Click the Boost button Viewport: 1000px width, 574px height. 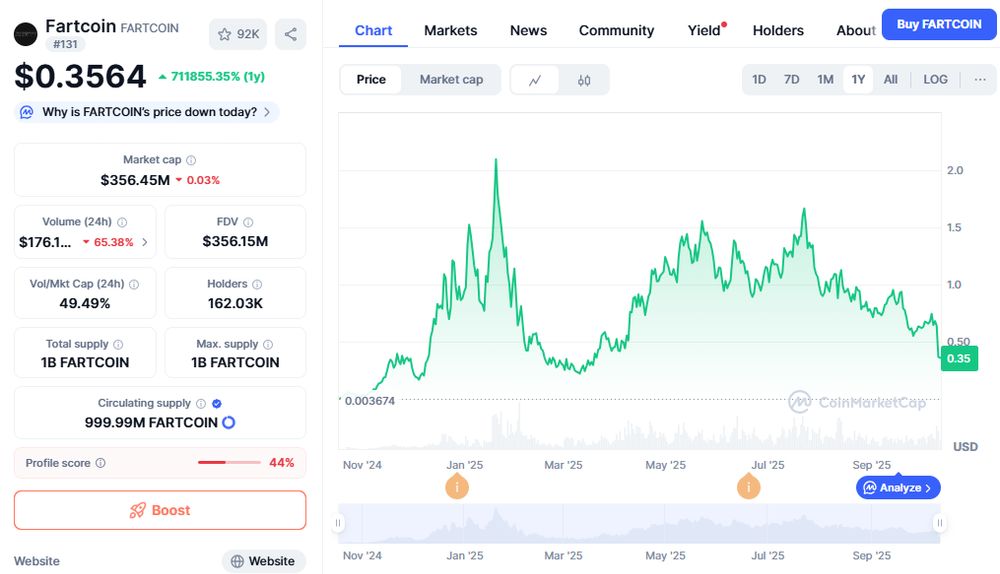click(160, 510)
